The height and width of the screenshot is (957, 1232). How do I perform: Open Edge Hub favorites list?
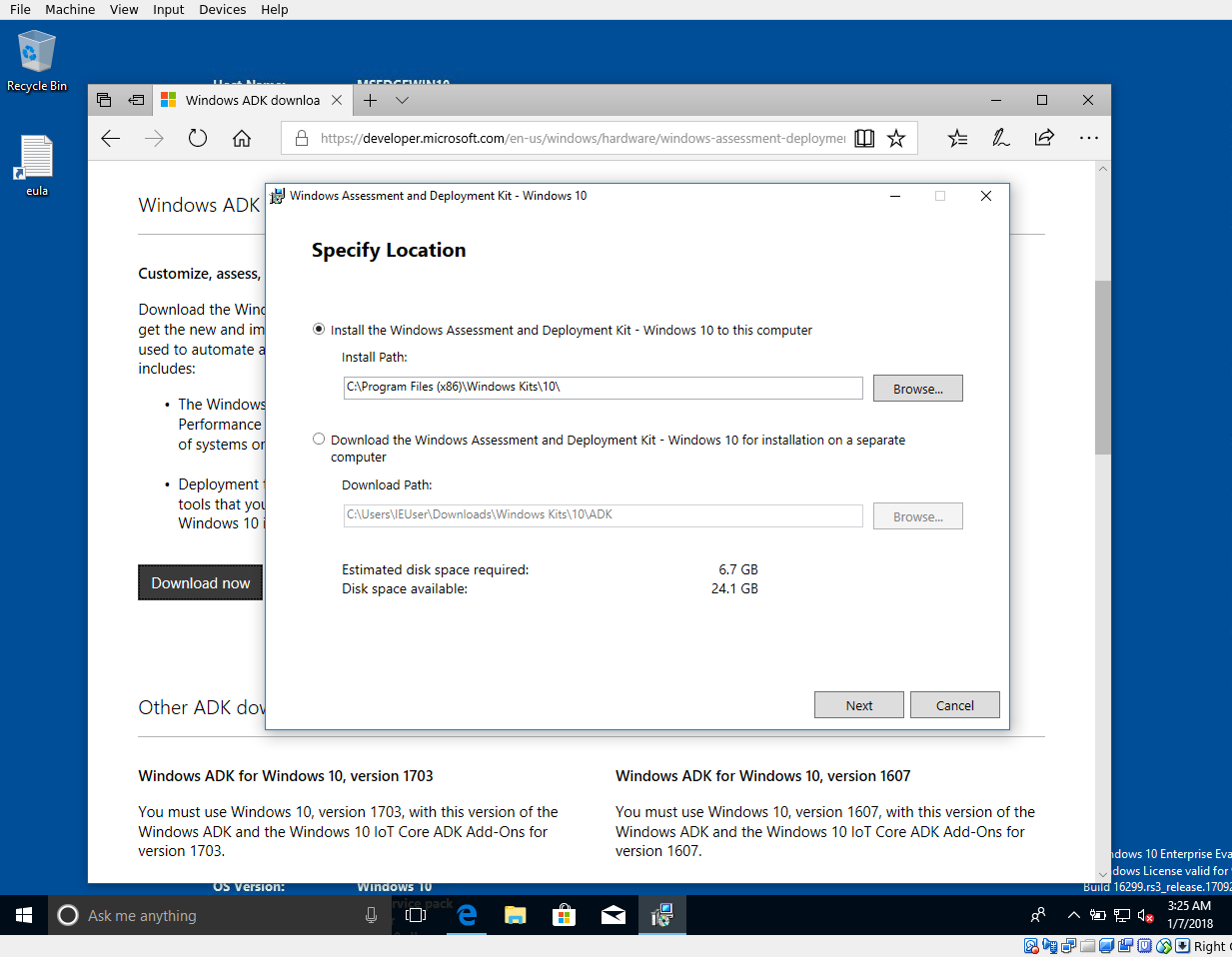[957, 138]
